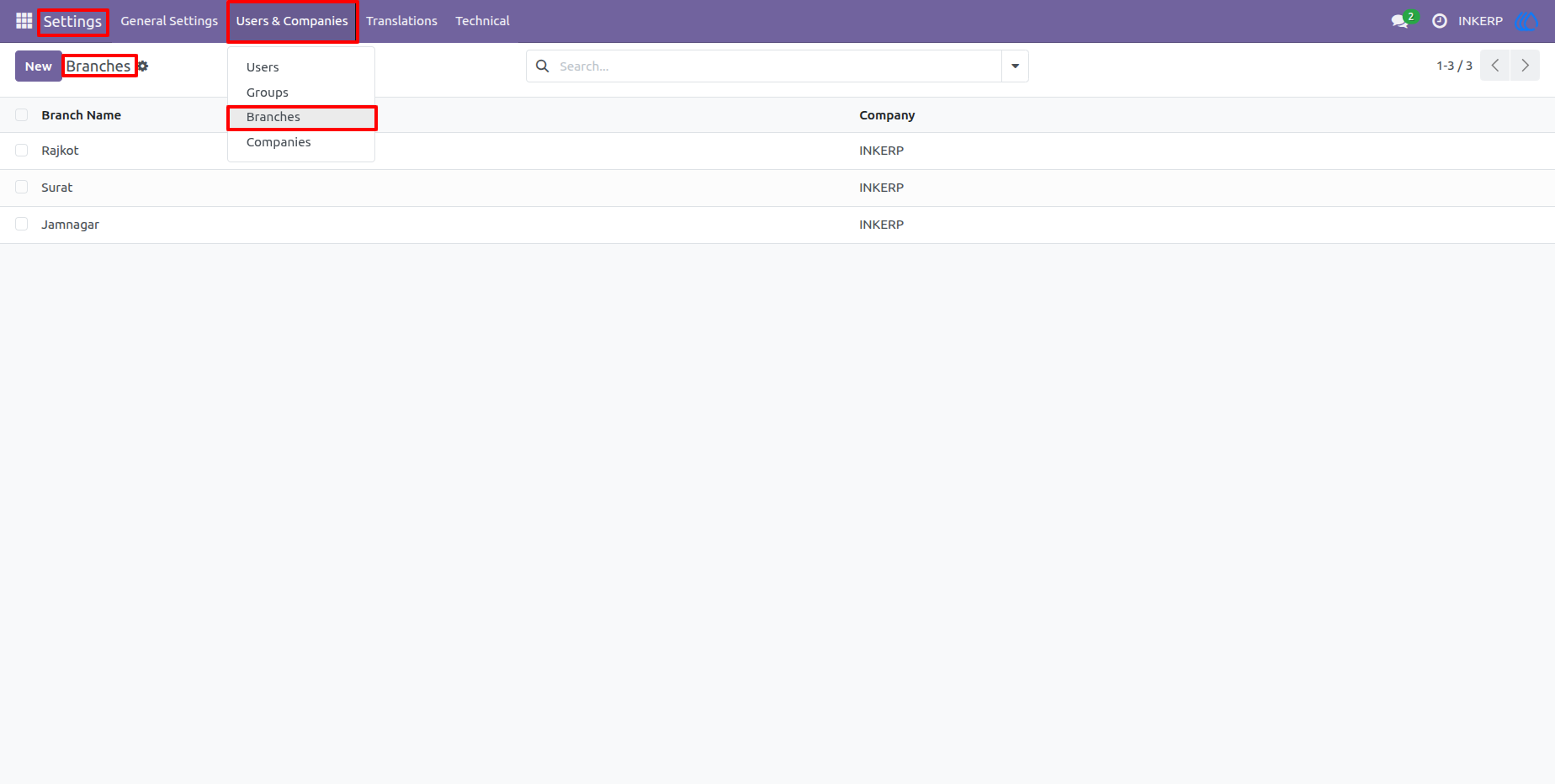Check the Surat row checkbox

point(22,188)
